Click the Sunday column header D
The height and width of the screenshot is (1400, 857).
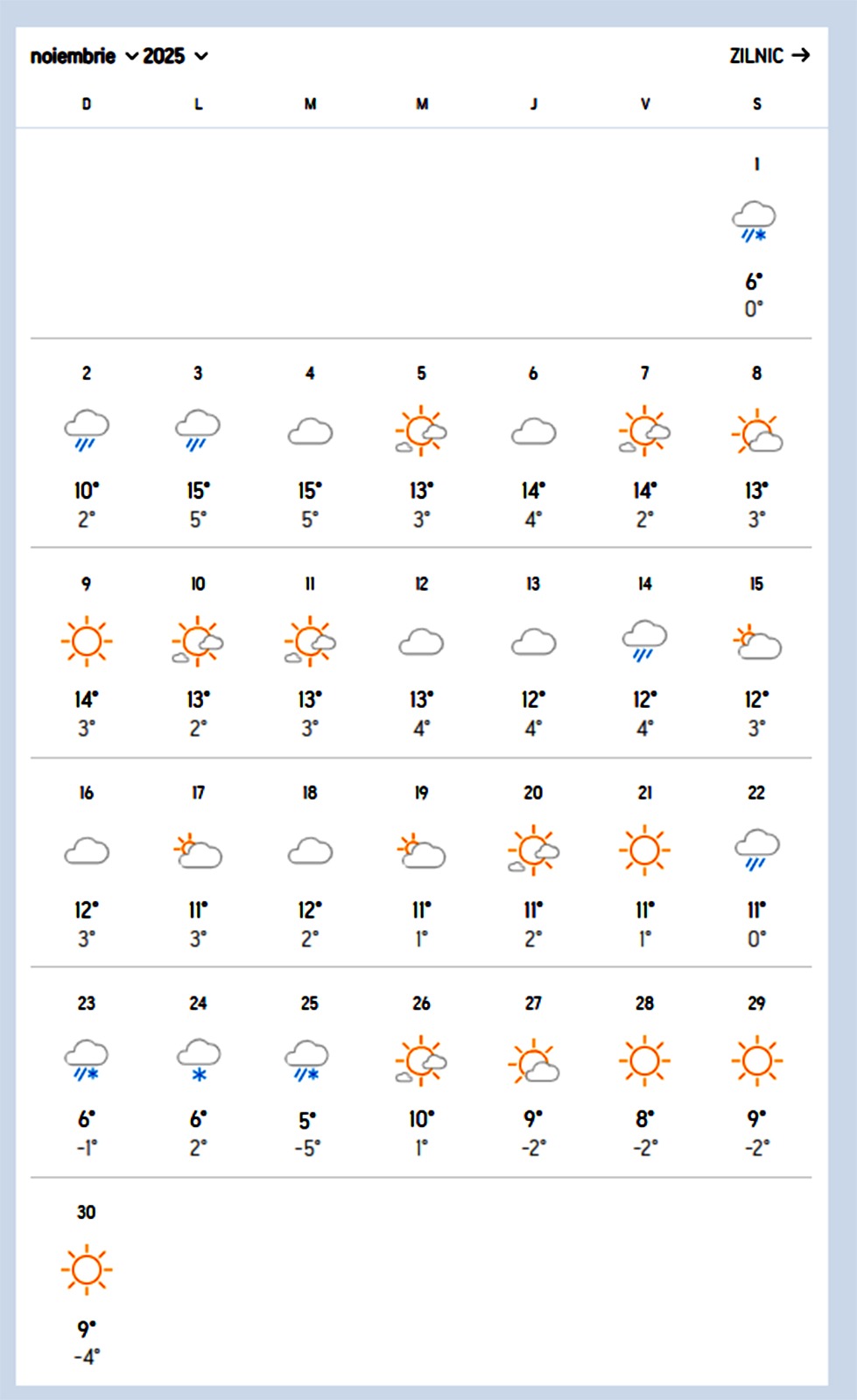tap(87, 104)
